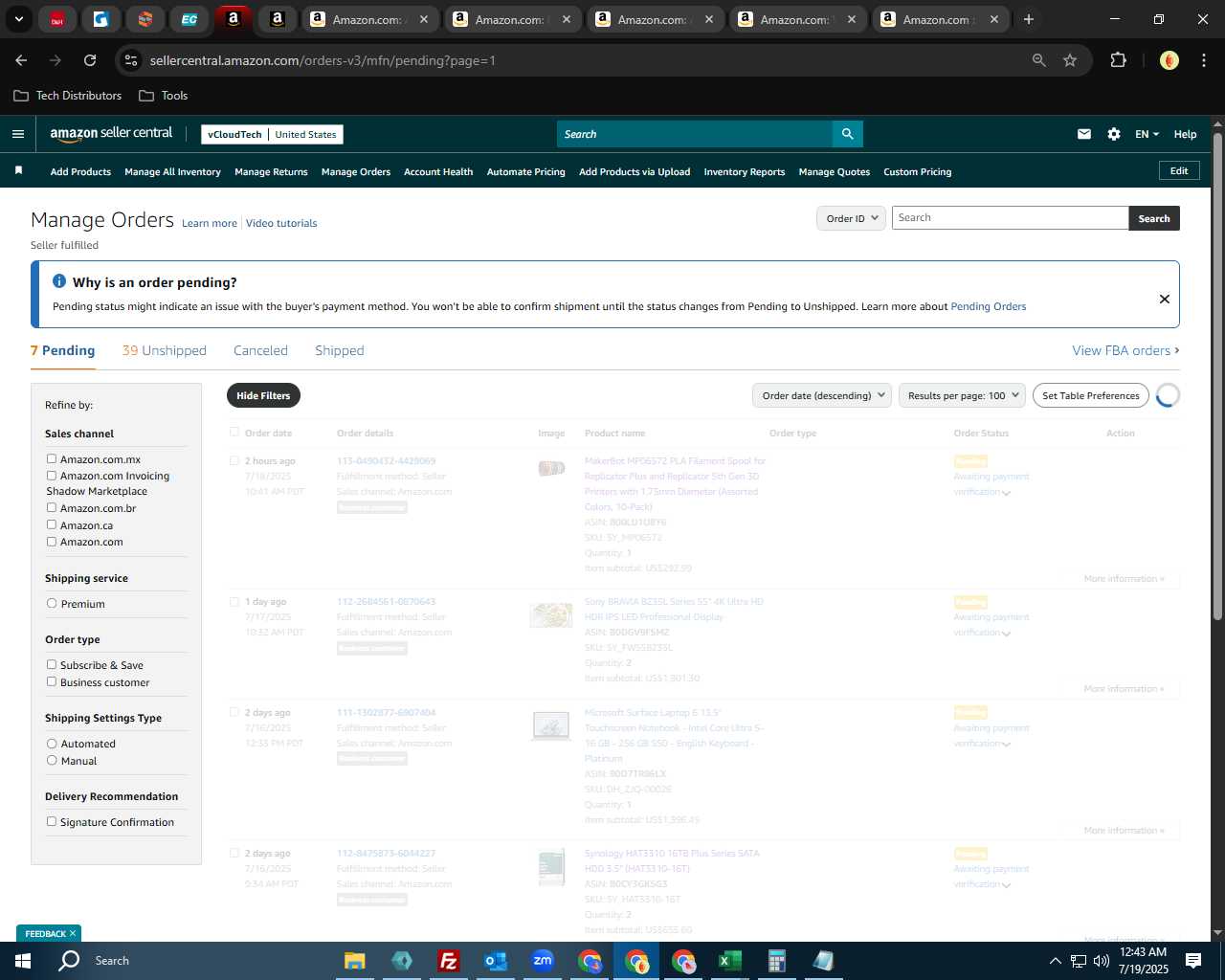The width and height of the screenshot is (1225, 980).
Task: Open FileZilla from the taskbar
Action: pos(448,961)
